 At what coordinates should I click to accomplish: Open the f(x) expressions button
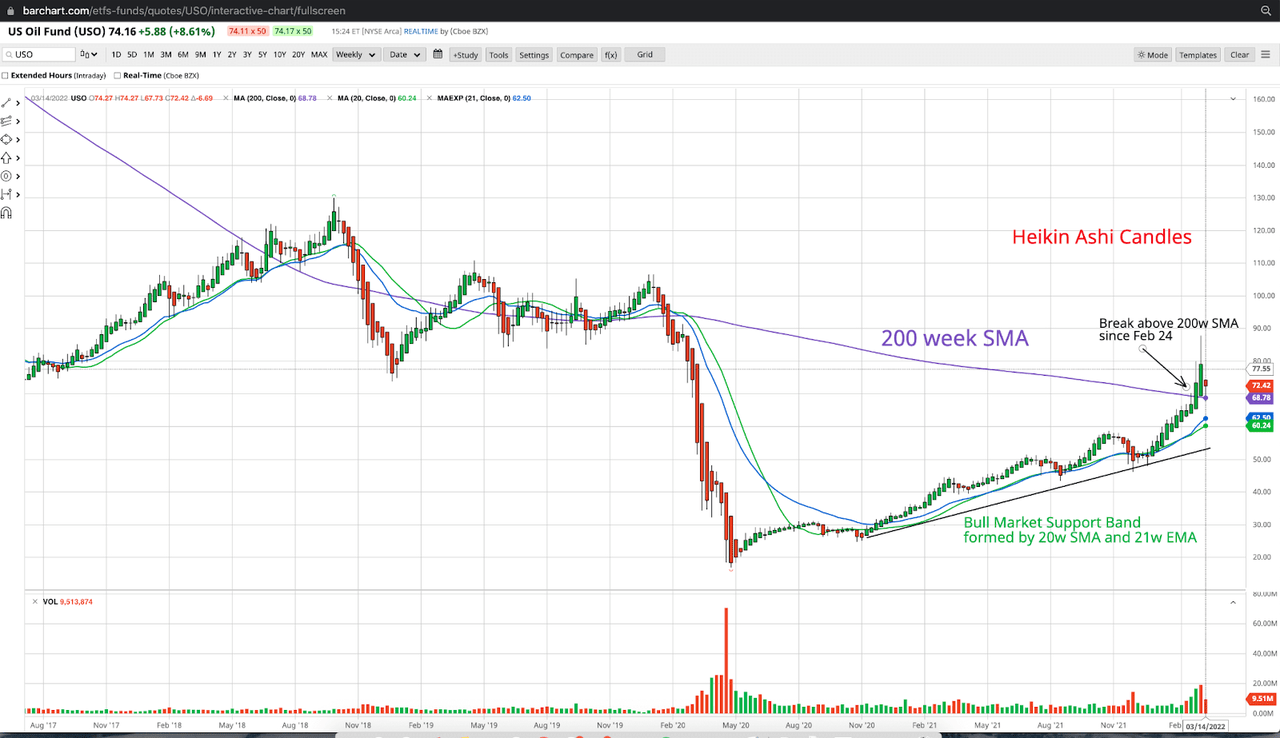[610, 55]
